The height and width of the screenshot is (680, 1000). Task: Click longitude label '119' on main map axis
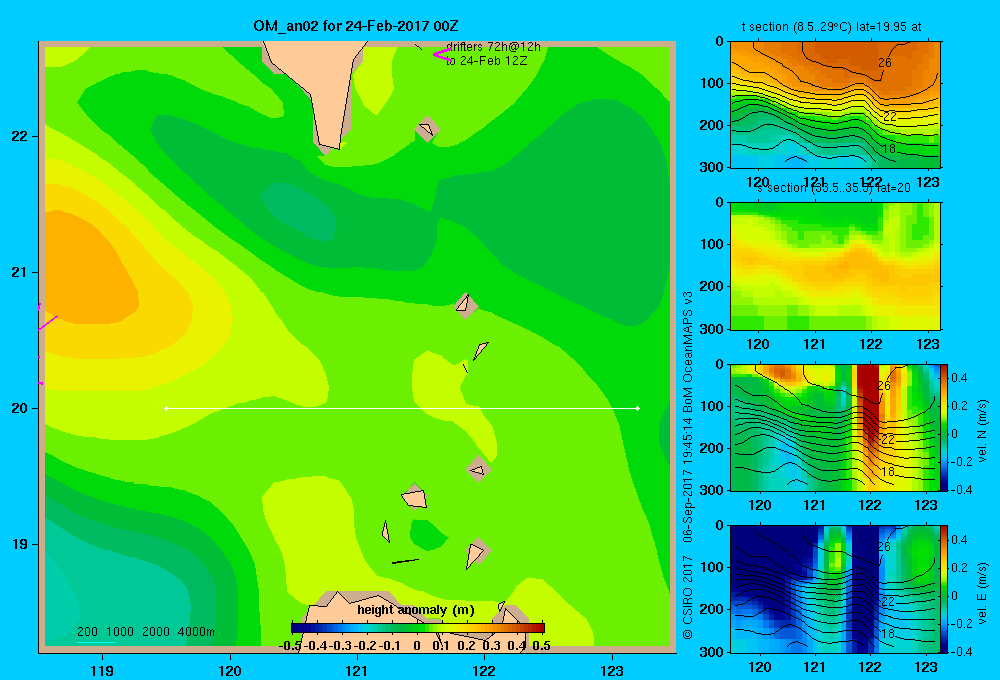point(102,670)
